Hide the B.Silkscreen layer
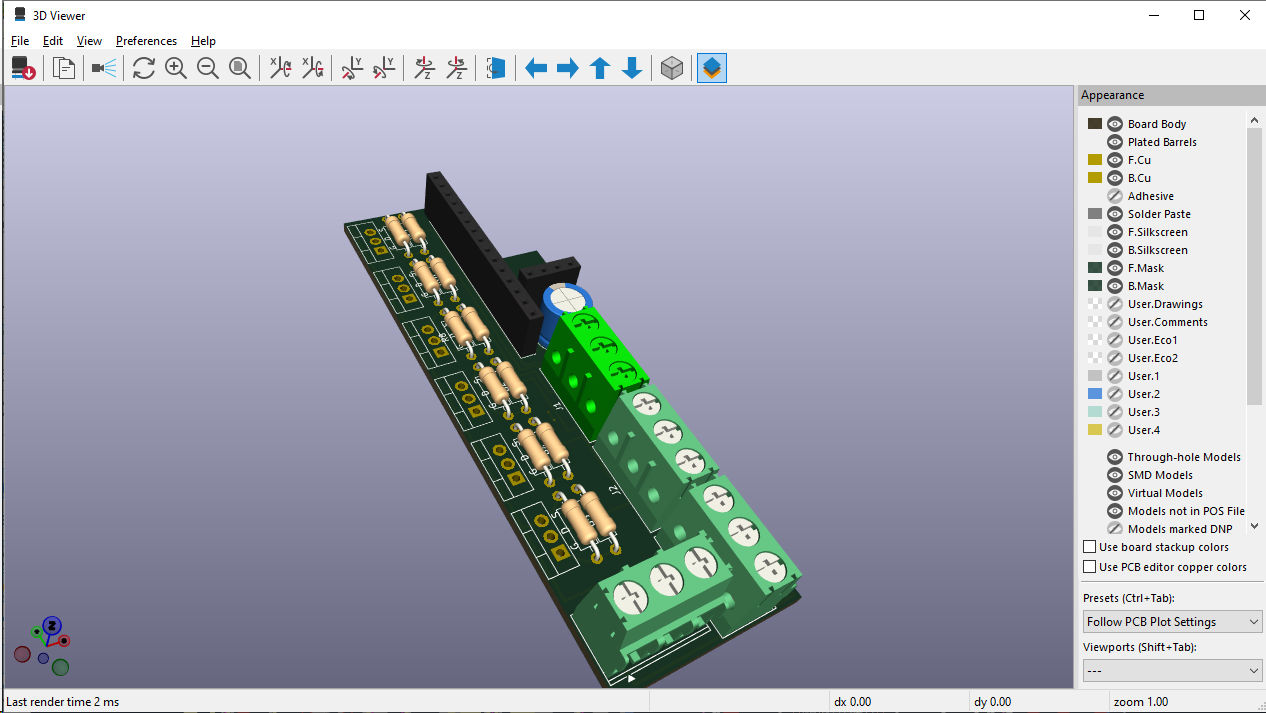The height and width of the screenshot is (713, 1266). pyautogui.click(x=1115, y=250)
